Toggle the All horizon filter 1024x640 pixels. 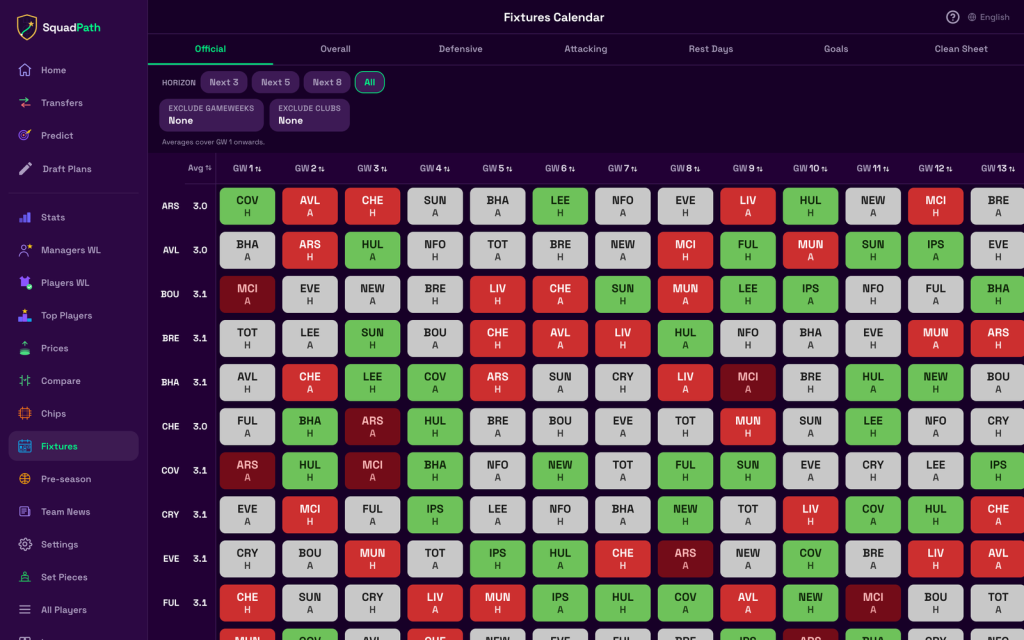pos(370,82)
